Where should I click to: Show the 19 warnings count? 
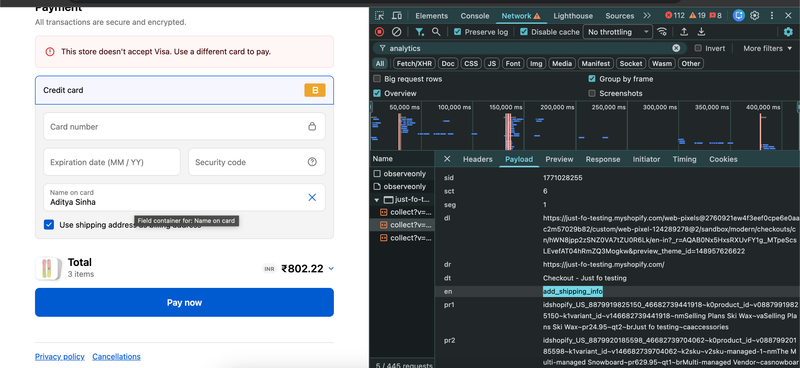coord(697,15)
